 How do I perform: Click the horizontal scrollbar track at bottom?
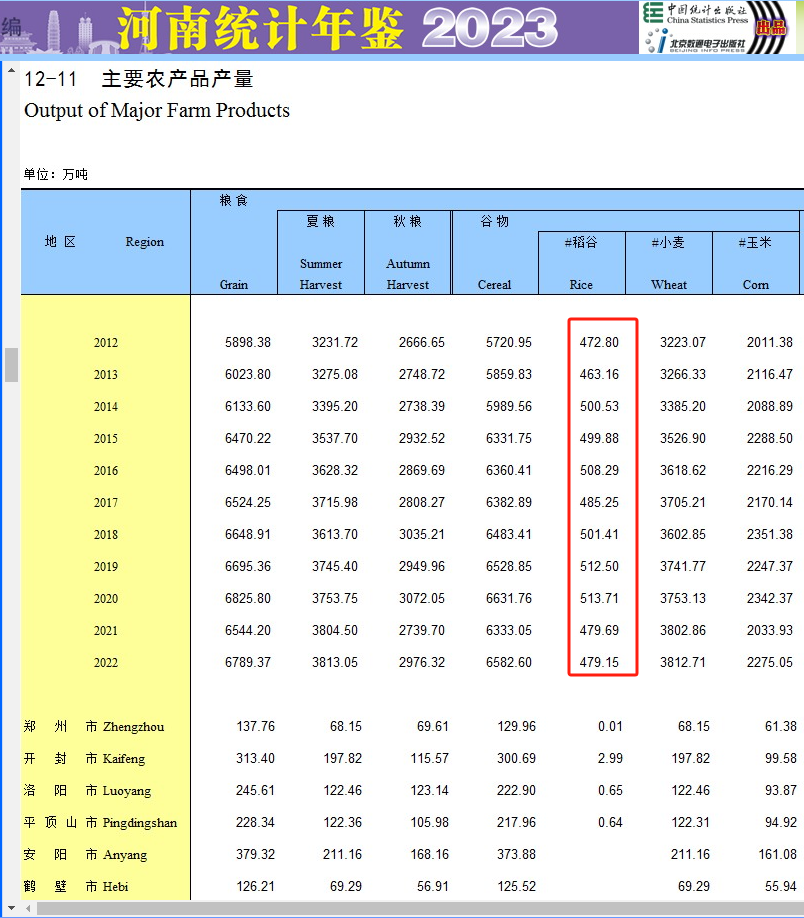[400, 909]
